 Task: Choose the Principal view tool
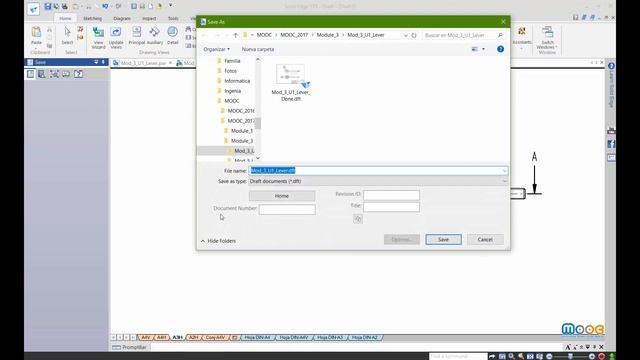click(x=137, y=35)
